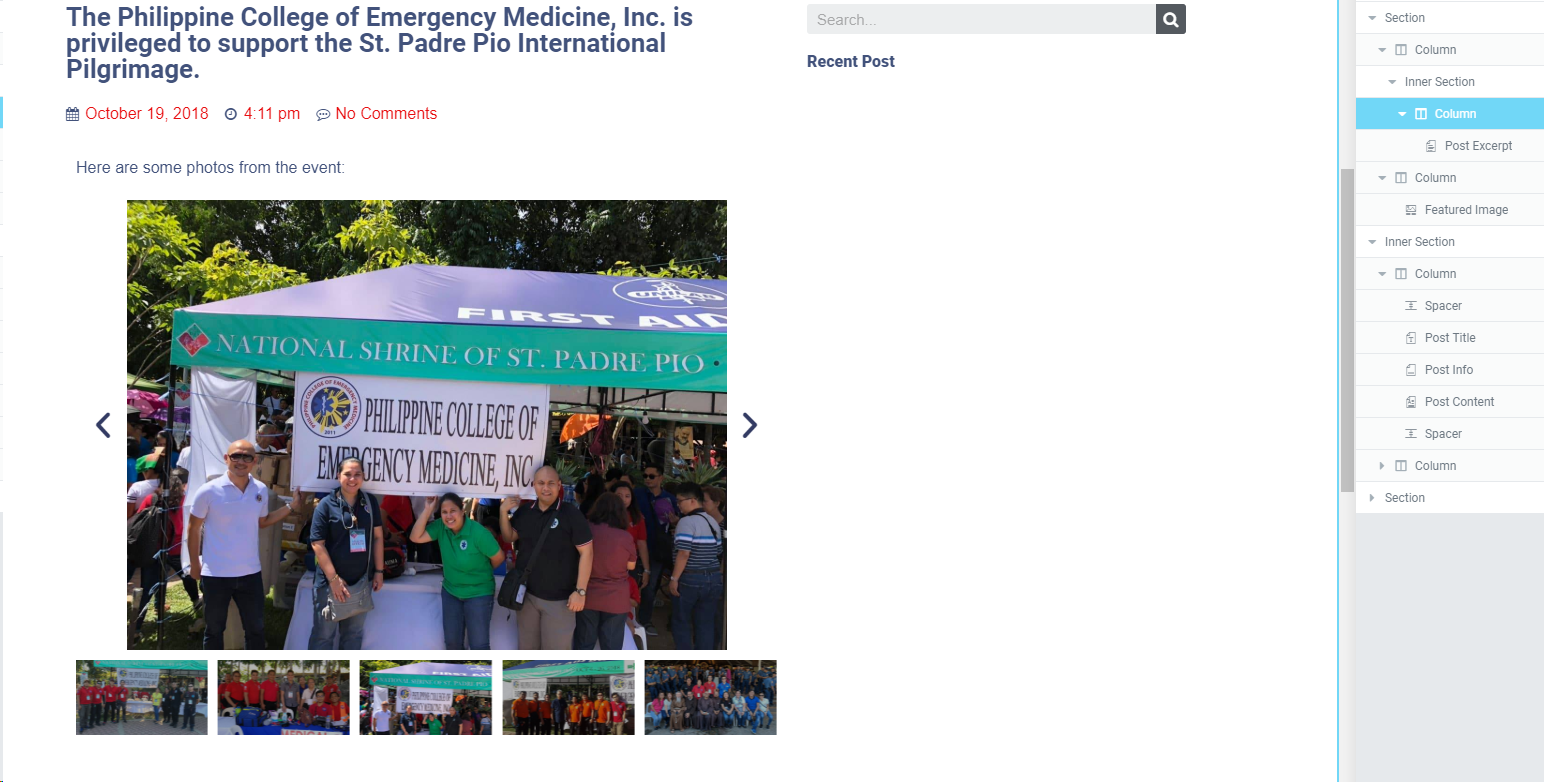Click the Featured Image widget icon
Image resolution: width=1544 pixels, height=782 pixels.
pos(1411,210)
